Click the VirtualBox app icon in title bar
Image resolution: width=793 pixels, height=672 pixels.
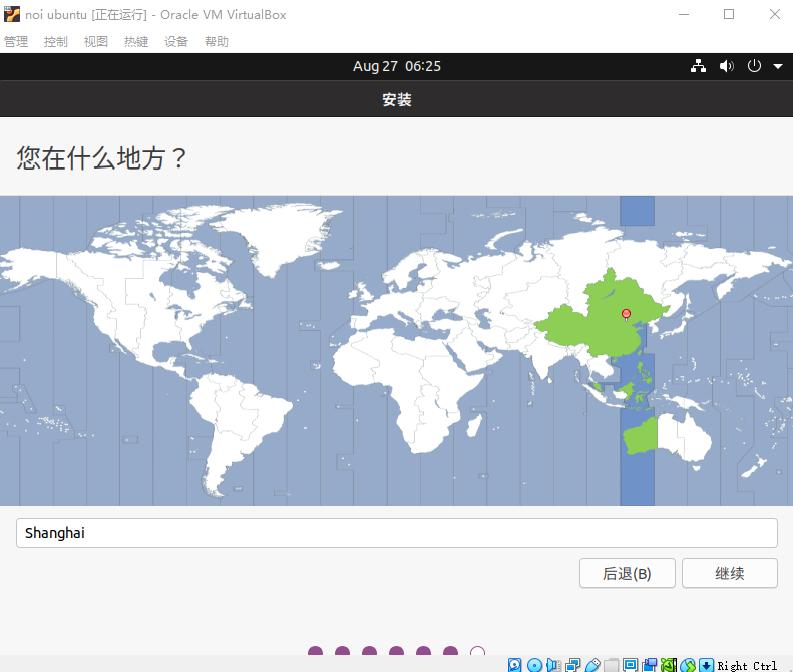12,14
